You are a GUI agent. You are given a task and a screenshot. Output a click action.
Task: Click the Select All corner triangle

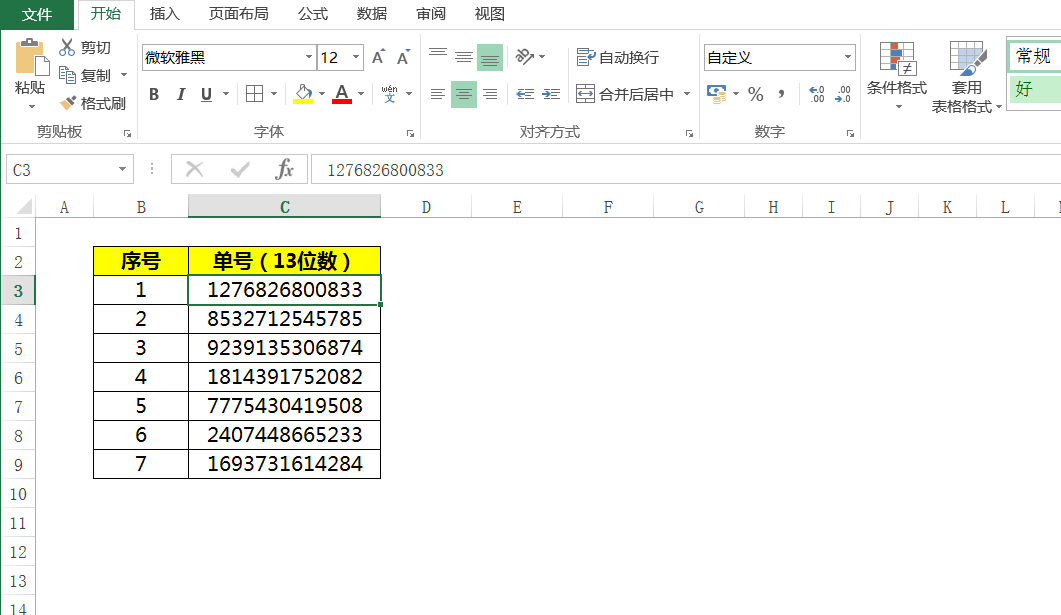tap(24, 206)
